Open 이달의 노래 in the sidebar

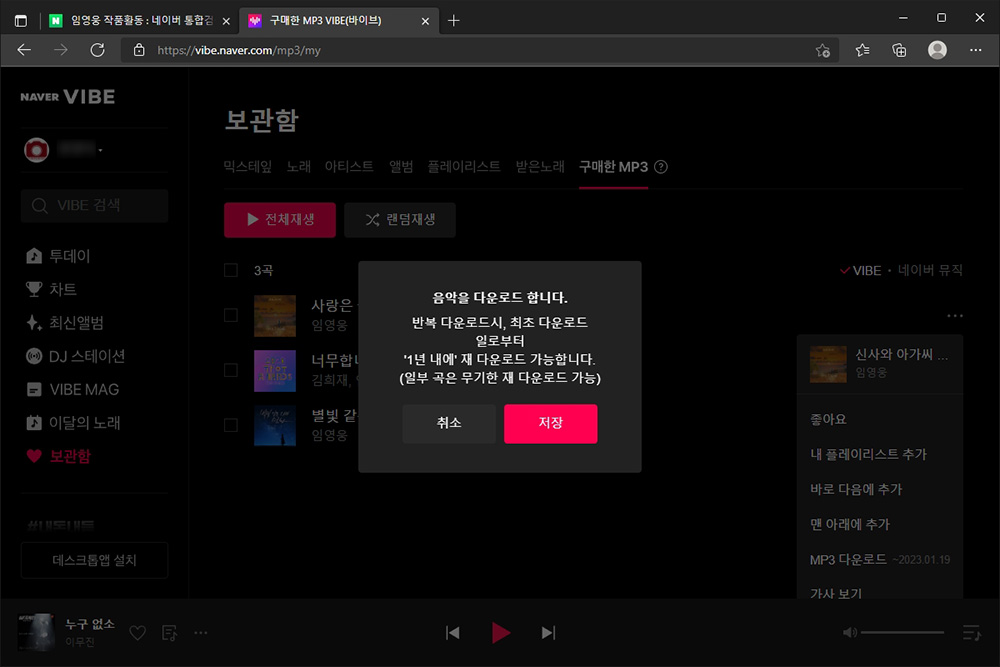coord(73,423)
